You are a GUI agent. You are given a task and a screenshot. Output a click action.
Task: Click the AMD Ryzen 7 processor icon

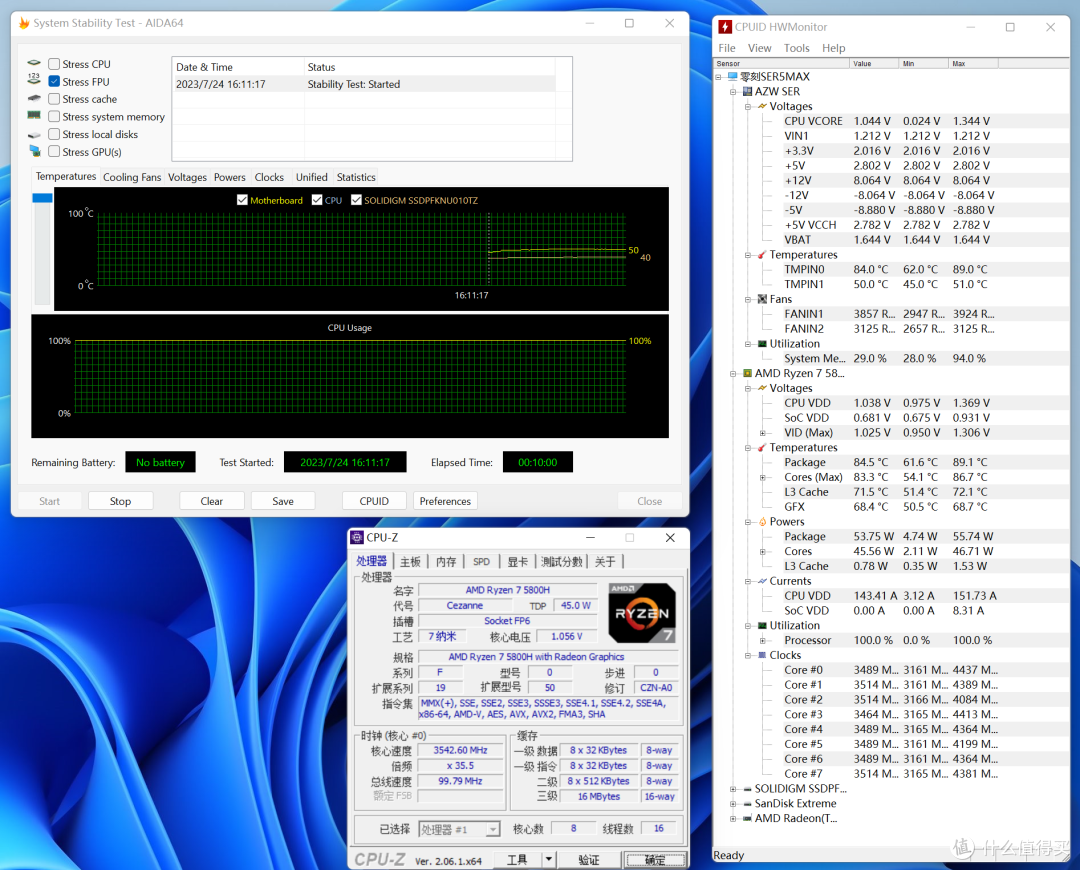pyautogui.click(x=746, y=373)
